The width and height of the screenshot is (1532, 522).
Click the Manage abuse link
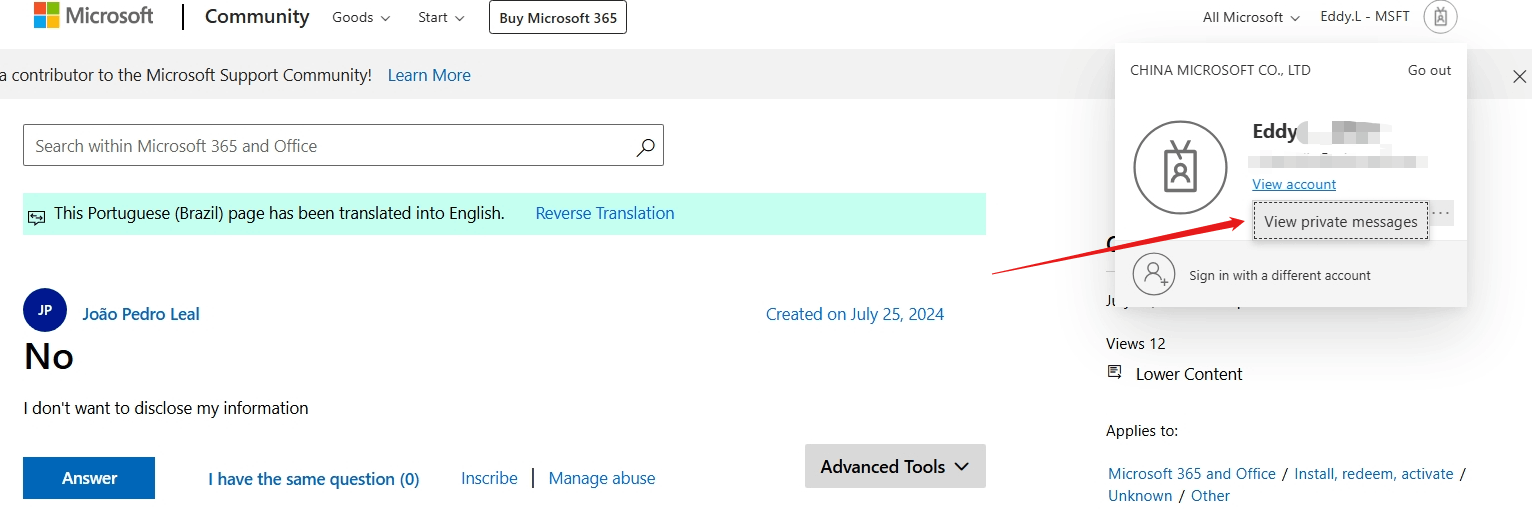click(x=602, y=478)
